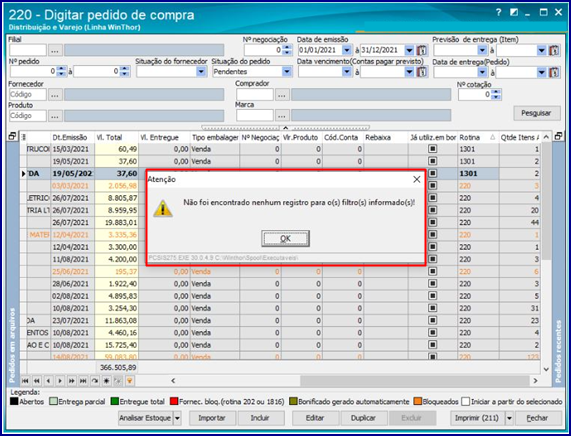Screen dimensions: 571x436
Task: Toggle Já utiliz.em bor checkbox in 02/08/2021 row
Action: click(432, 296)
